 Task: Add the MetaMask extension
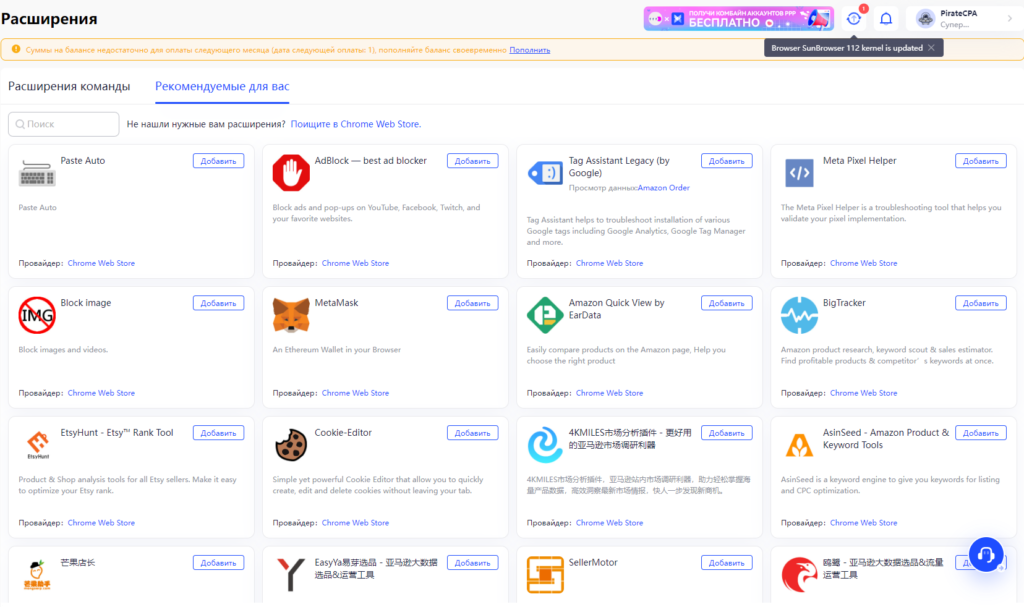pos(473,304)
